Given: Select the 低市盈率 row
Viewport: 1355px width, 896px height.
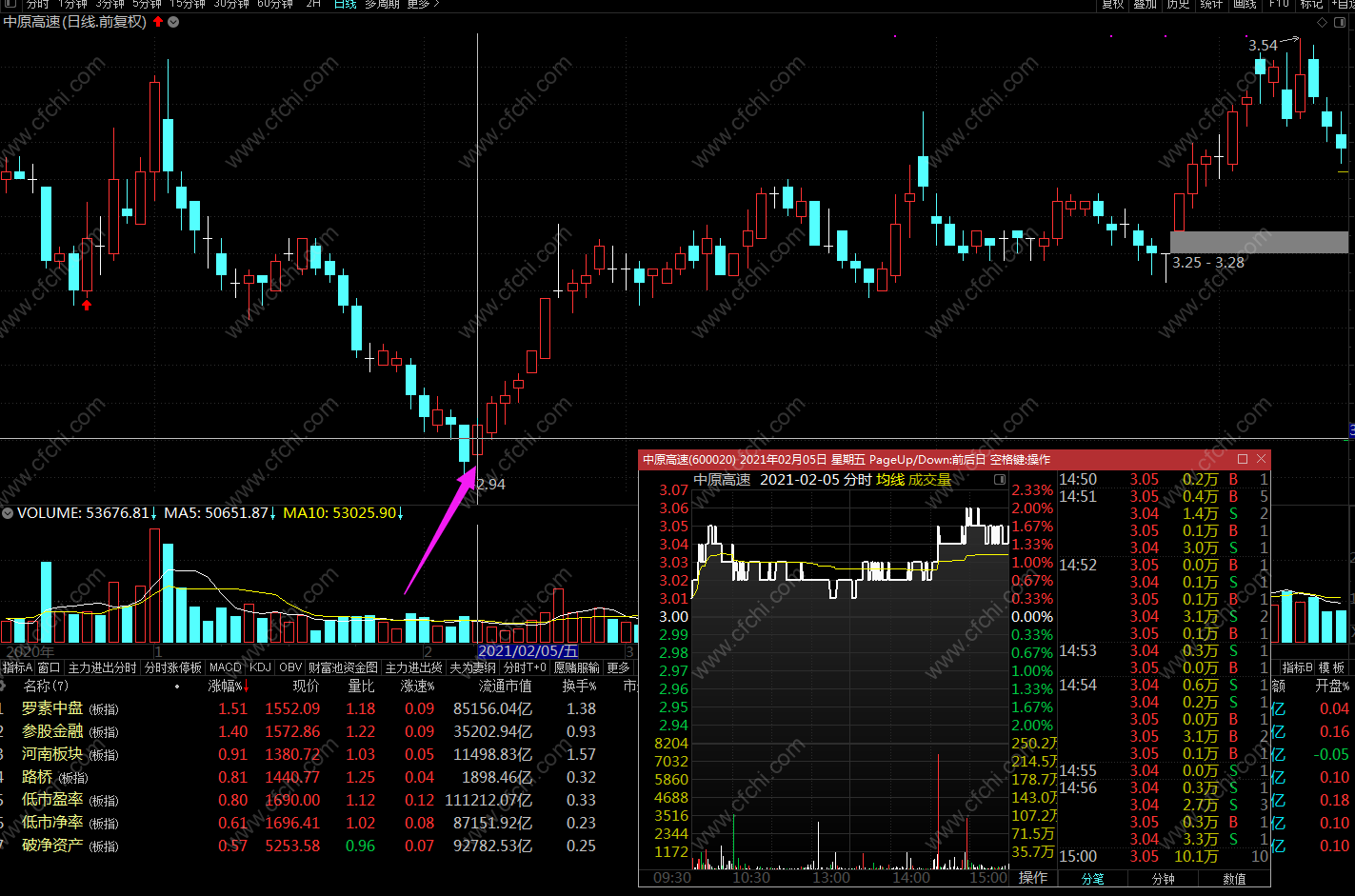Looking at the screenshot, I should pyautogui.click(x=318, y=800).
